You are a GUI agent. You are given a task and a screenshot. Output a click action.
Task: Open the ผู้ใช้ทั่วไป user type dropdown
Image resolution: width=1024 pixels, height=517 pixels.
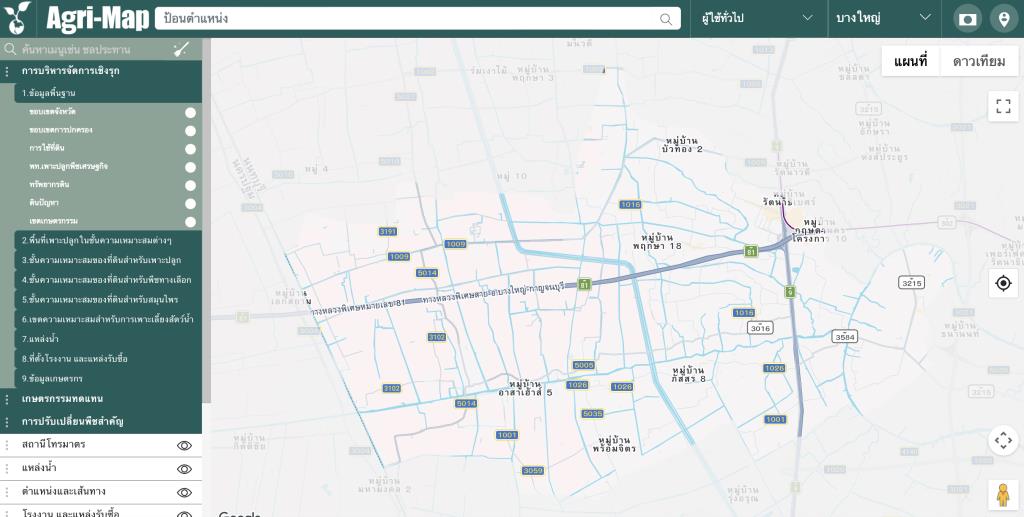click(x=758, y=18)
